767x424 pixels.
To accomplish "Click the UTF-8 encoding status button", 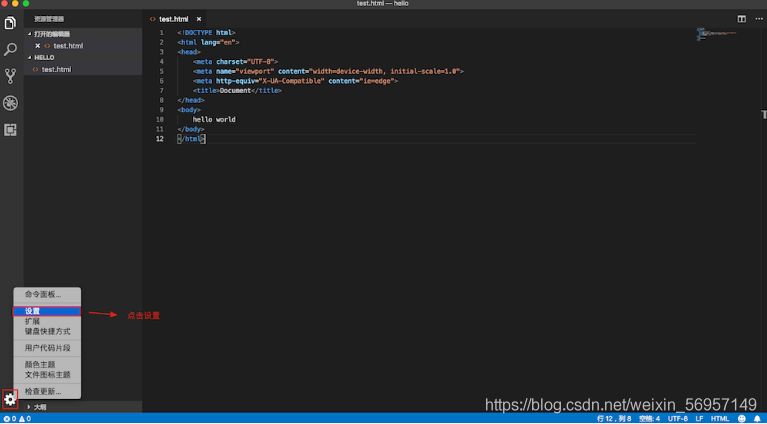I will 677,419.
